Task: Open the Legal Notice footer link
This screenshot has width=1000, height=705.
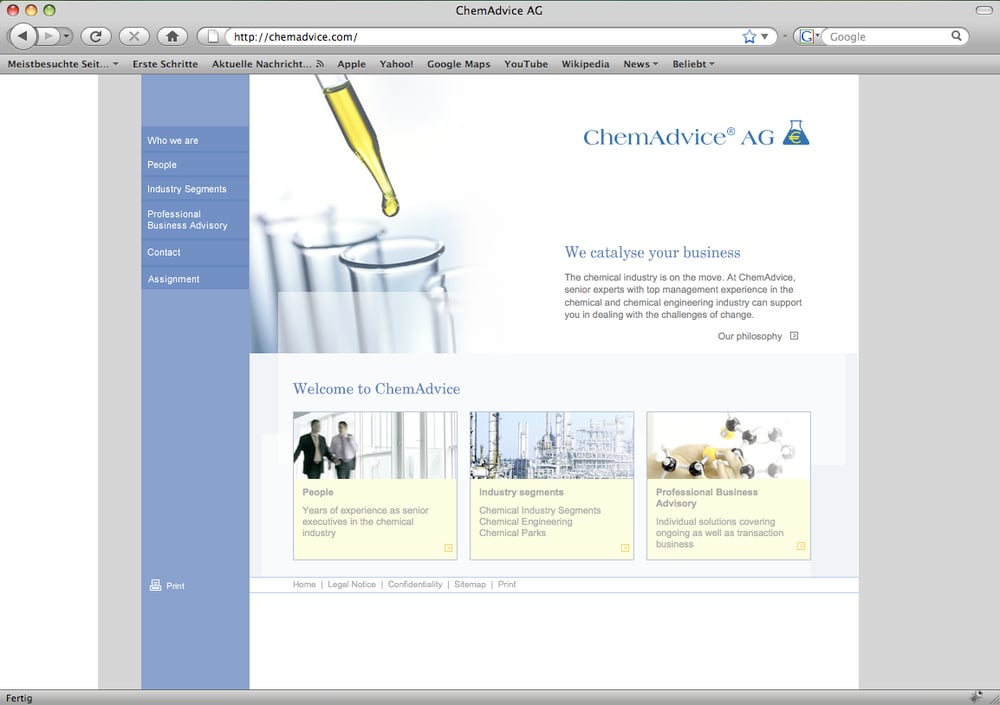Action: pos(351,584)
